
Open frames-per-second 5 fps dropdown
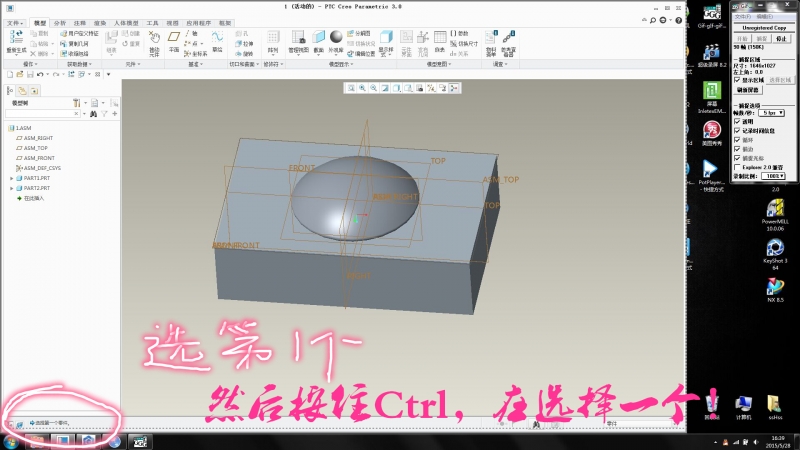click(771, 113)
